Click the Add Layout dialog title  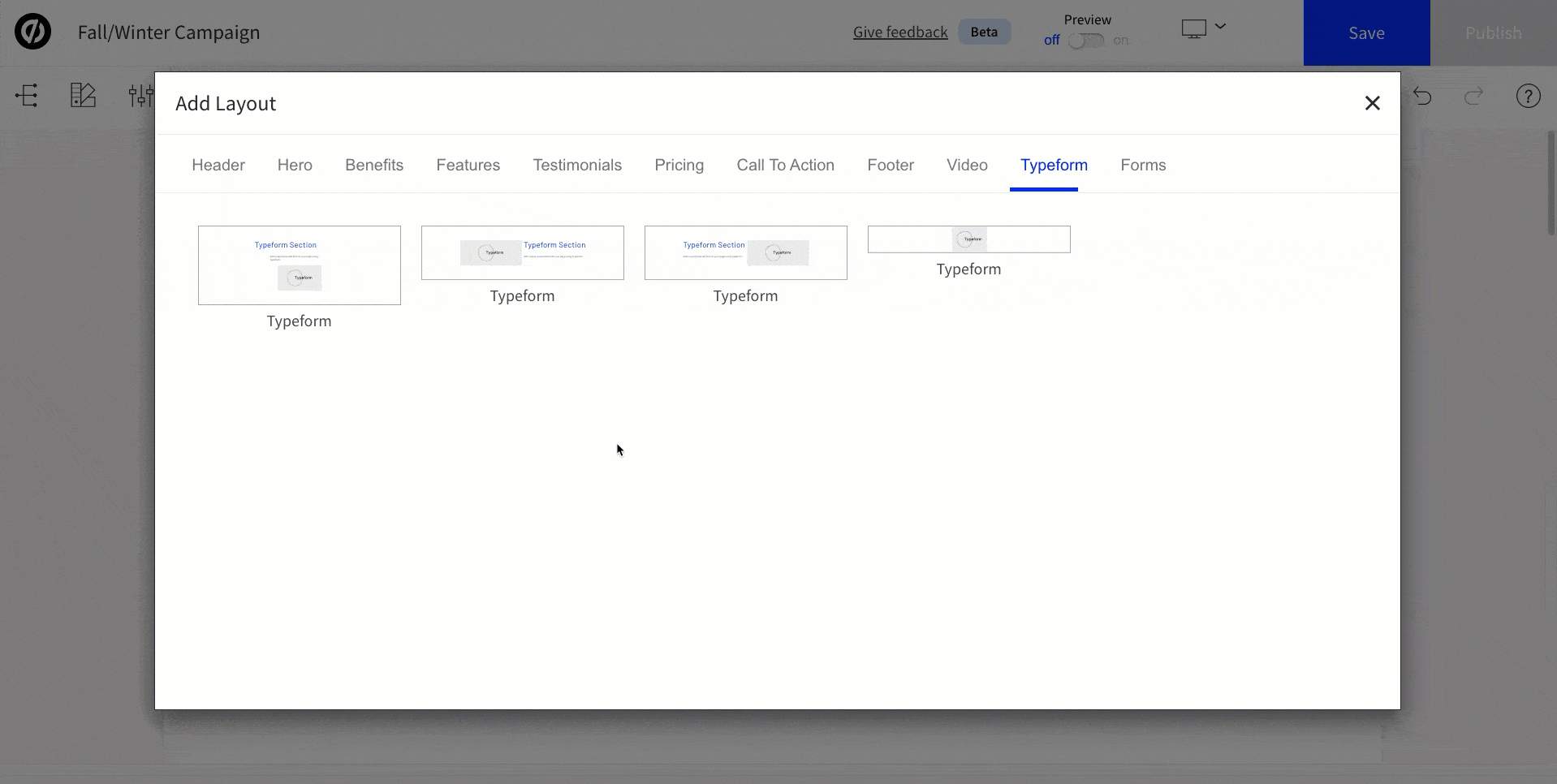(226, 103)
